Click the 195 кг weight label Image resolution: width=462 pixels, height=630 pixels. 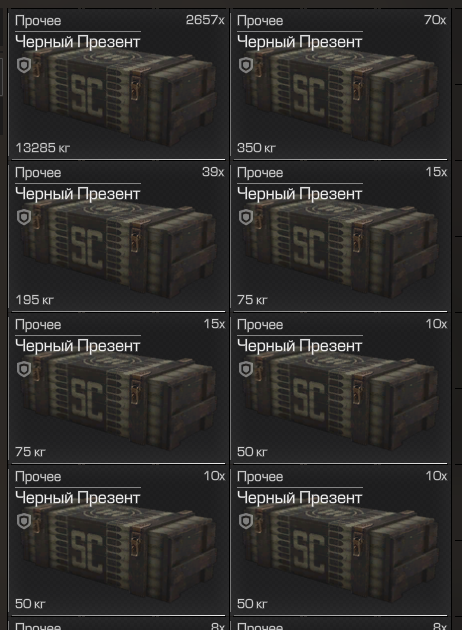coord(35,300)
